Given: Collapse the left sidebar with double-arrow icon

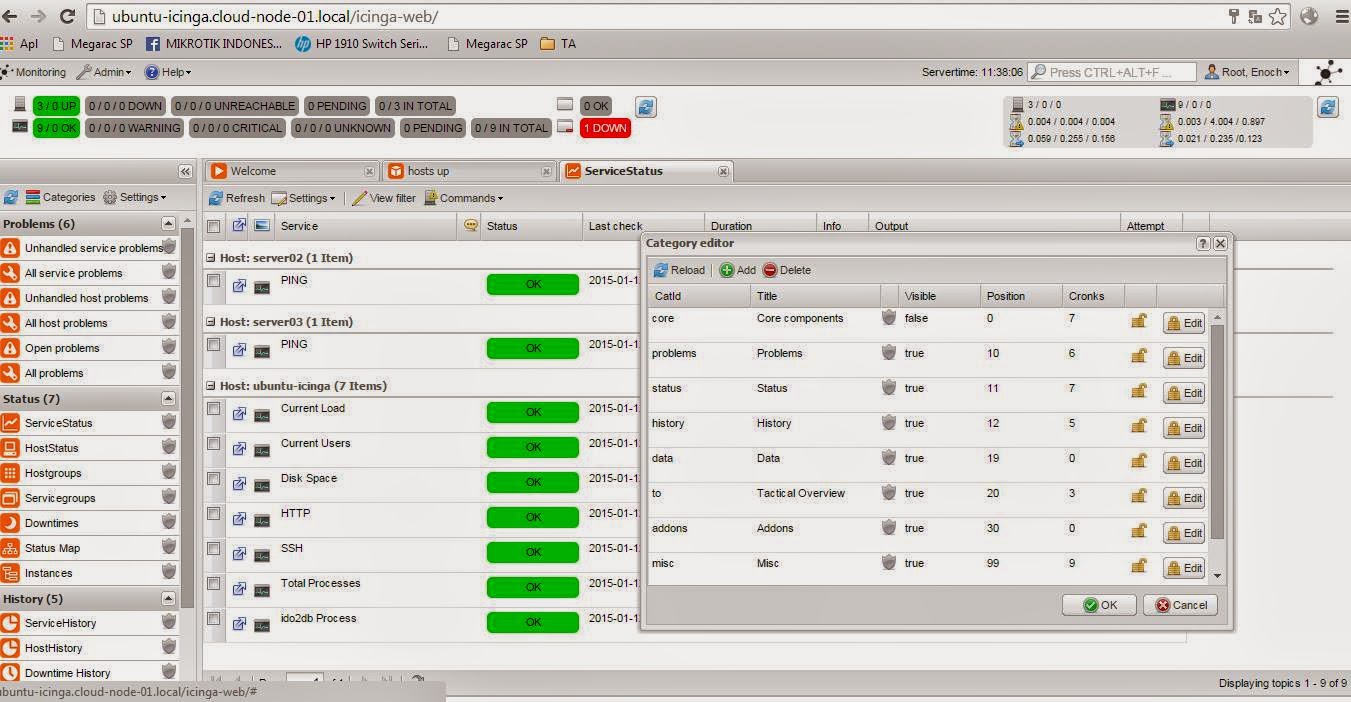Looking at the screenshot, I should (185, 171).
